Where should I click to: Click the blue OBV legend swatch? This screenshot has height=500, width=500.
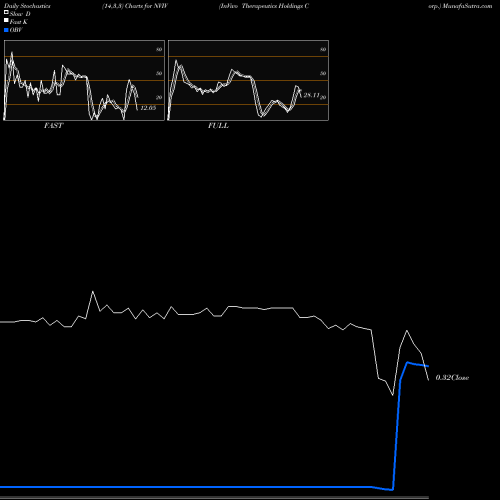point(6,30)
